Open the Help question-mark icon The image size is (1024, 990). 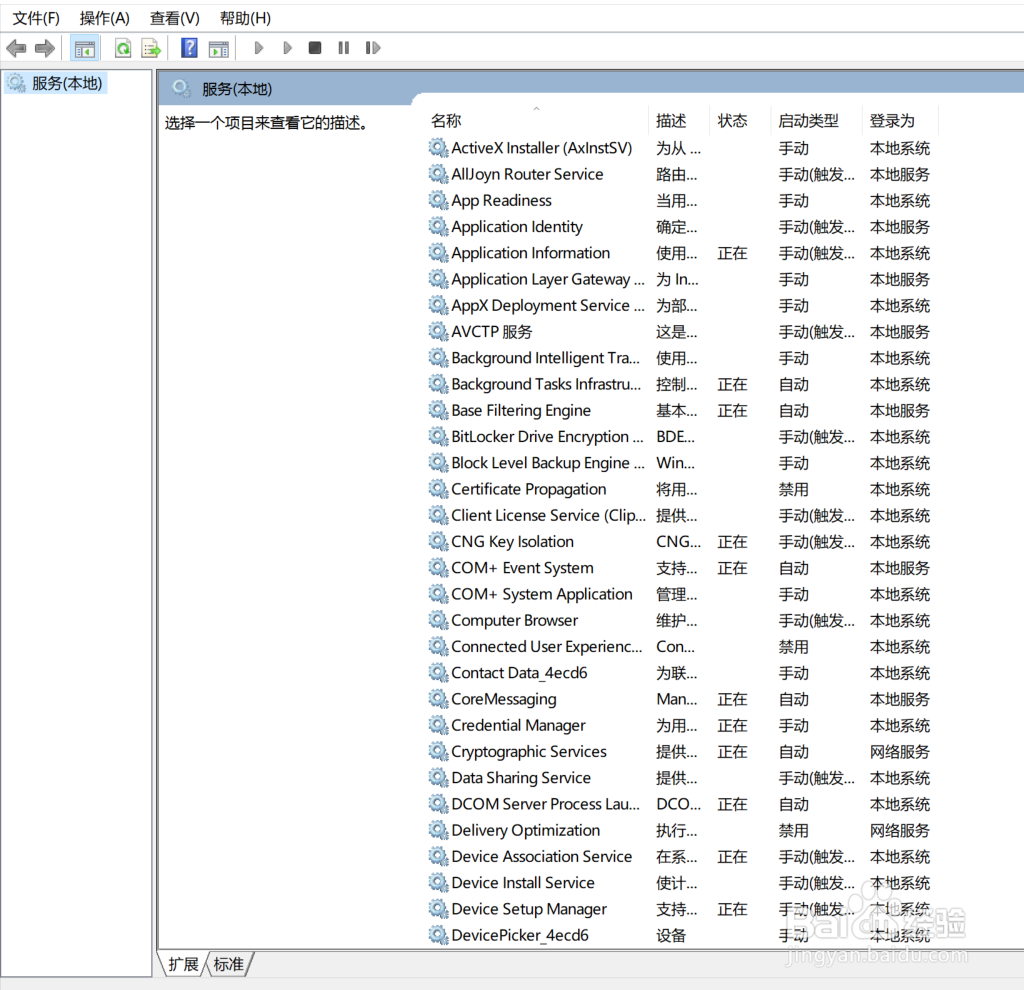click(x=189, y=48)
